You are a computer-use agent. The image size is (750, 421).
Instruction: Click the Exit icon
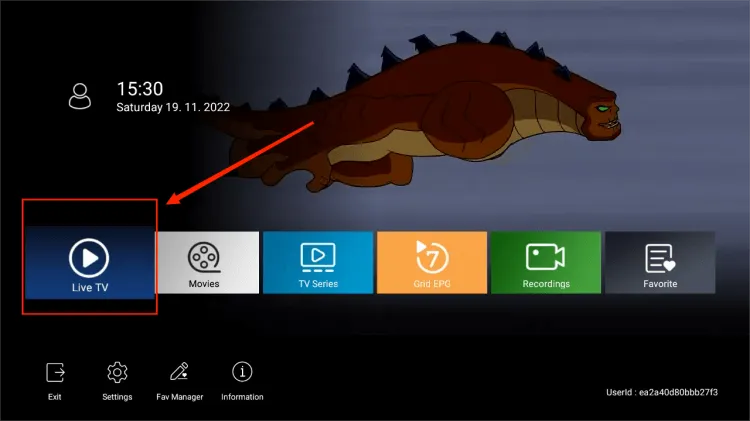pos(55,372)
